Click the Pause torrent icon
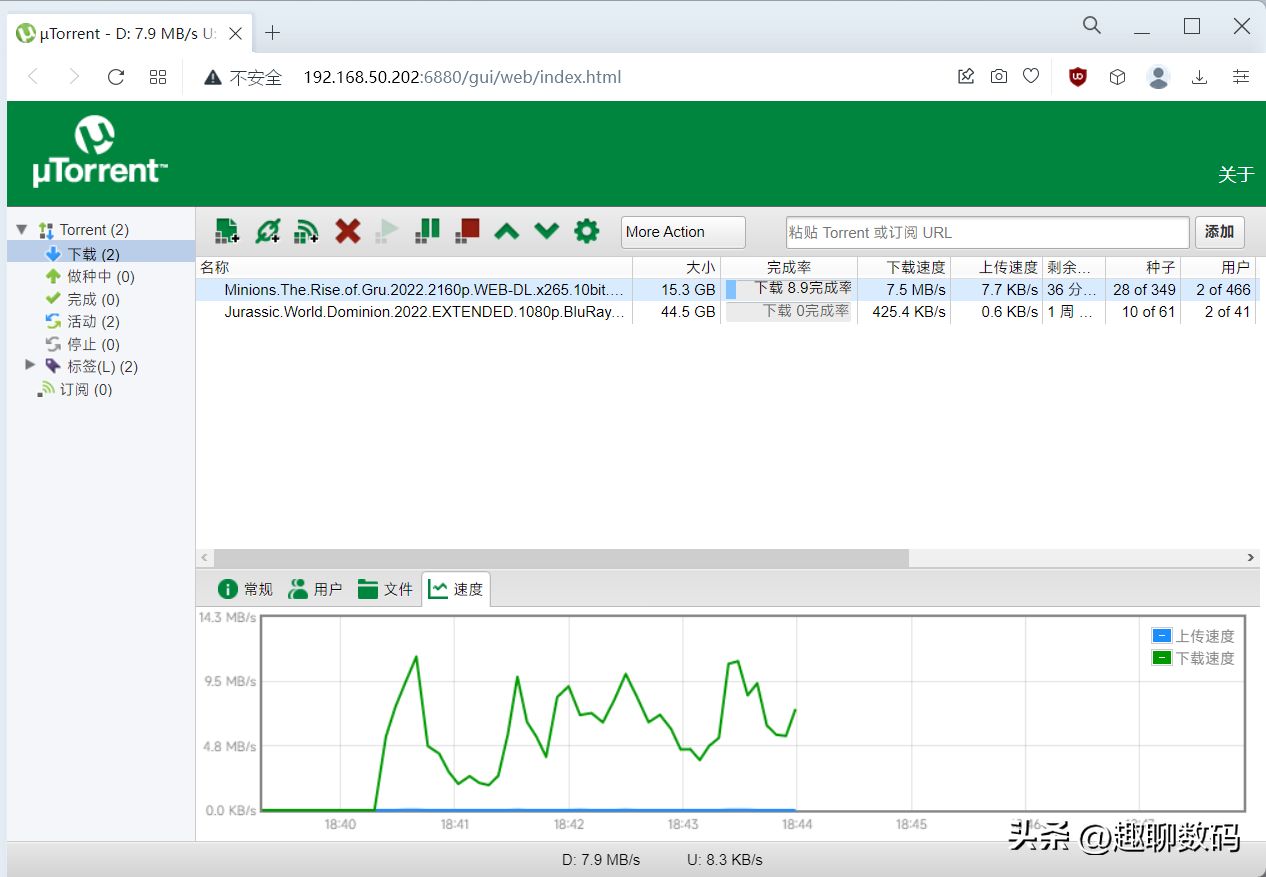Image resolution: width=1266 pixels, height=877 pixels. click(x=427, y=231)
